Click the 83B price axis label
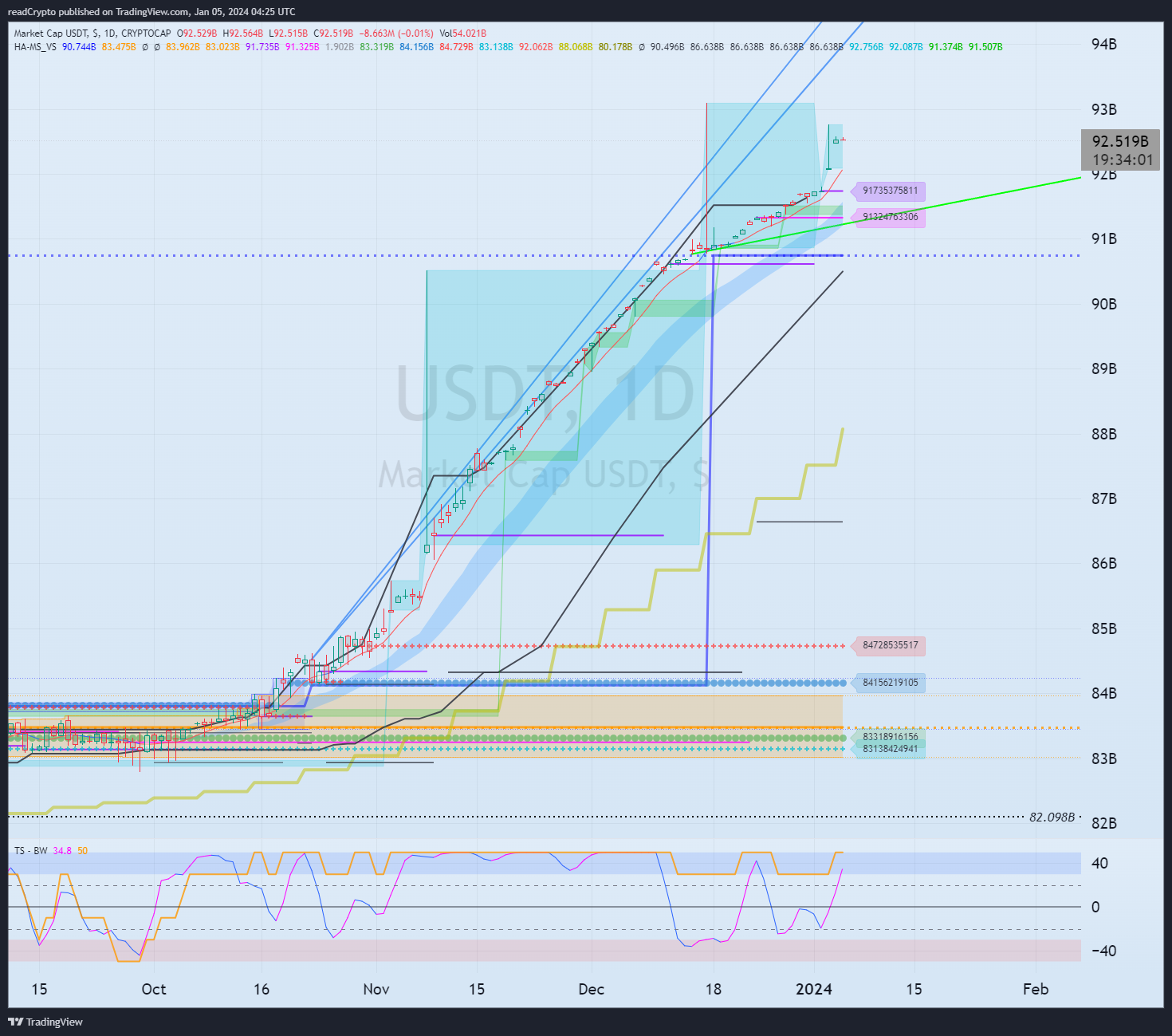 point(1104,758)
